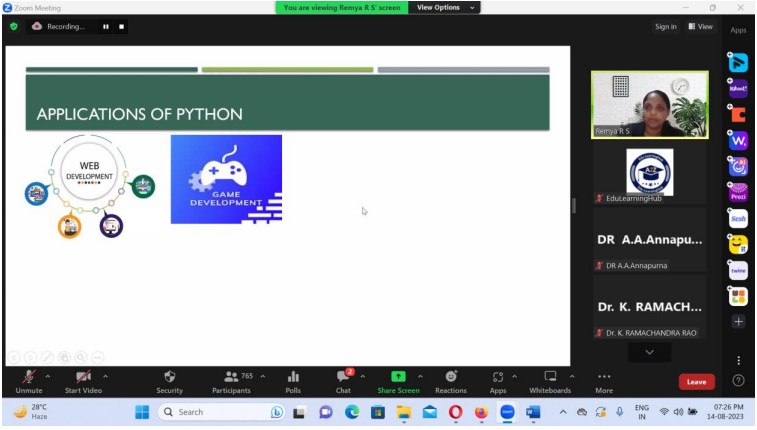This screenshot has height=430, width=757.
Task: Open the Chat panel
Action: coord(343,380)
